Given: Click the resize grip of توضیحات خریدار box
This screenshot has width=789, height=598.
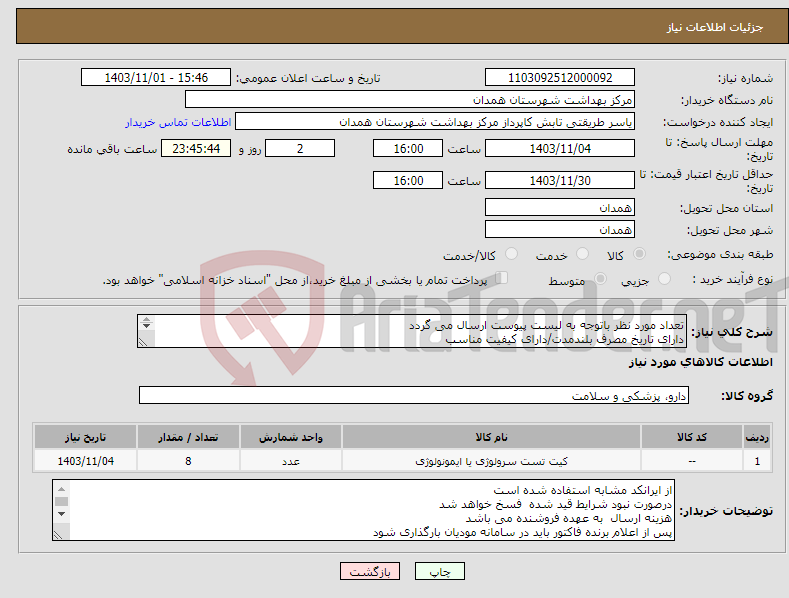Looking at the screenshot, I should [58, 535].
